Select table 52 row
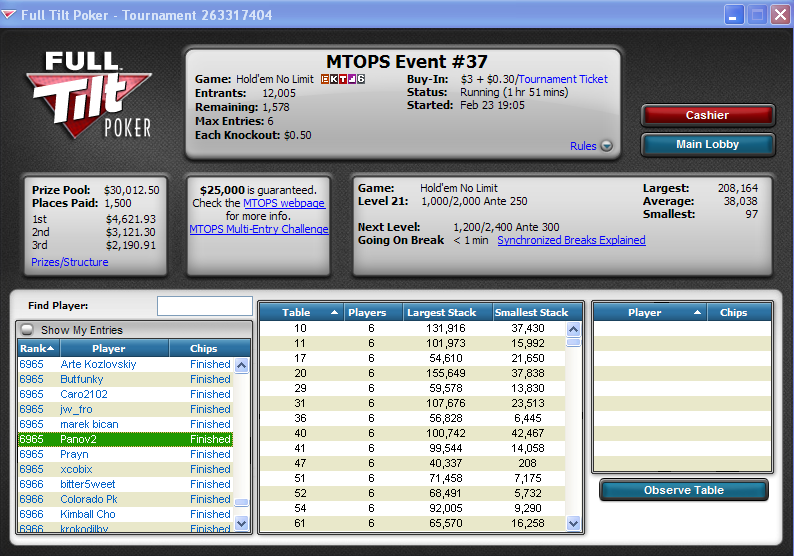 pyautogui.click(x=413, y=493)
